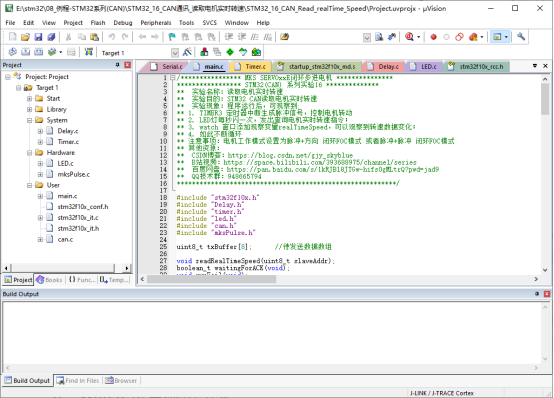Collapse the Target 1 tree node
The height and width of the screenshot is (398, 554).
pos(19,88)
